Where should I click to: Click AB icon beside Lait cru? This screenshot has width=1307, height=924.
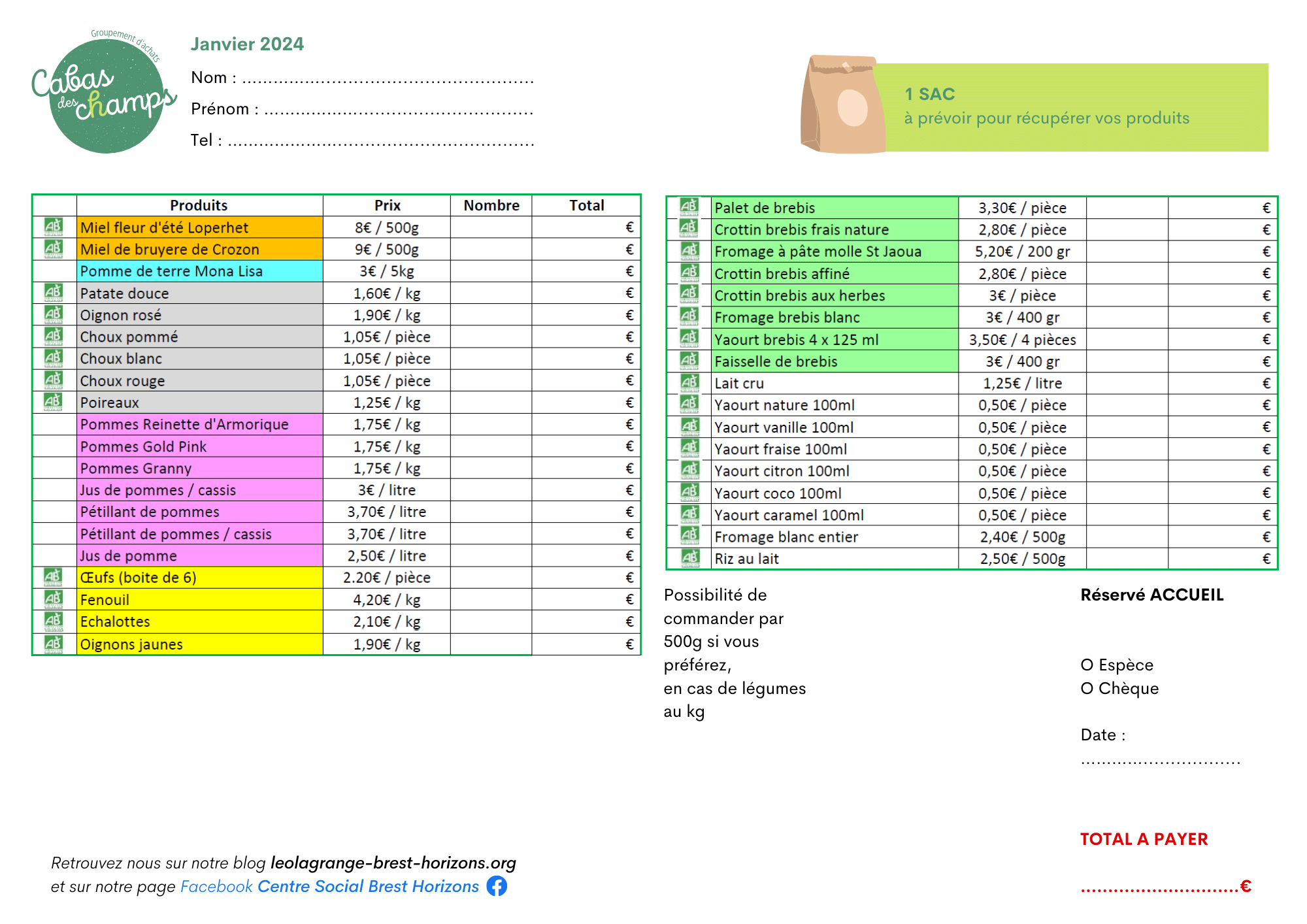point(689,383)
